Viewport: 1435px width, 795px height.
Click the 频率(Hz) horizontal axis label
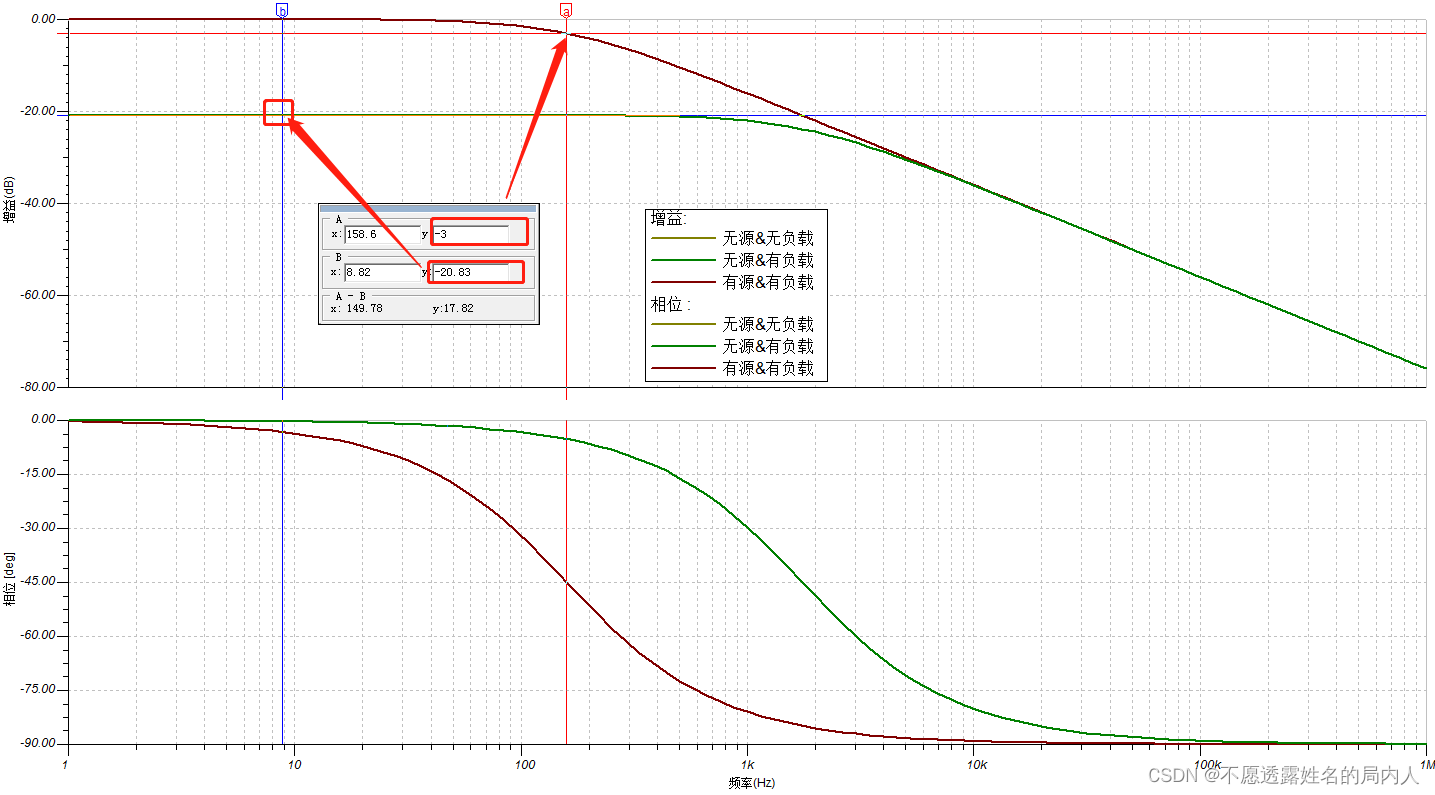750,783
